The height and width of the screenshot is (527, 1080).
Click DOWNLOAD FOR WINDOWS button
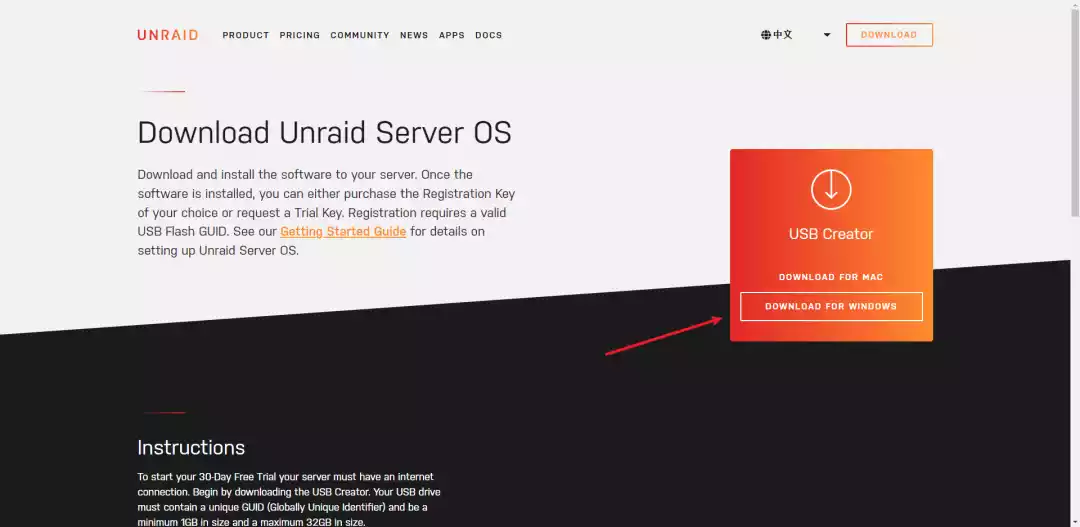coord(831,307)
